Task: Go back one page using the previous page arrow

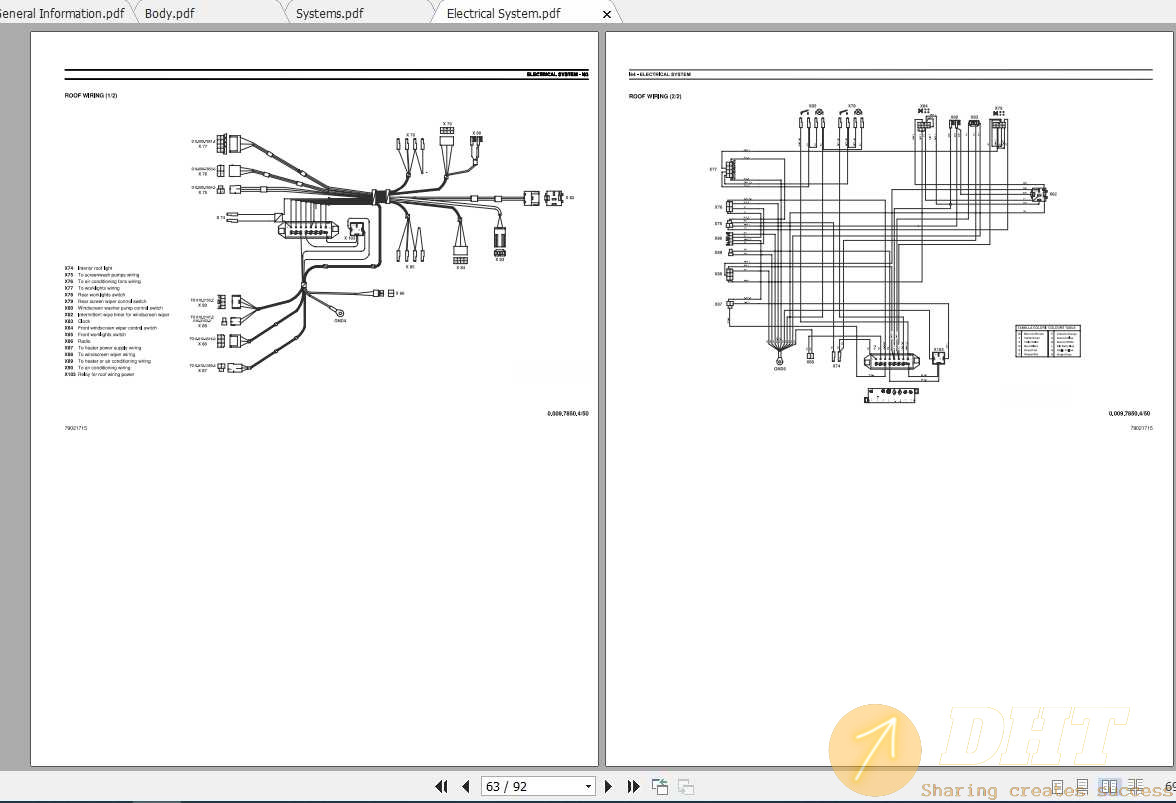Action: (467, 786)
